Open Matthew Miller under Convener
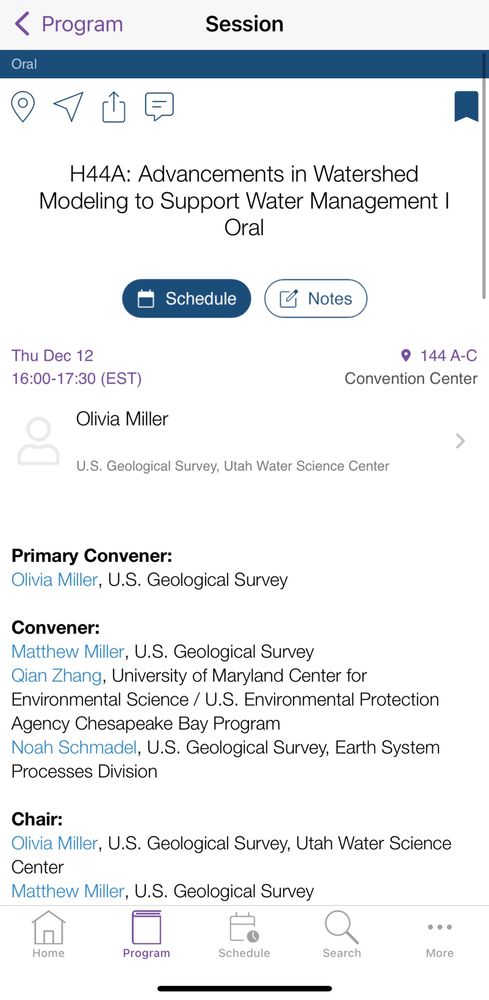The image size is (489, 1000). click(68, 652)
